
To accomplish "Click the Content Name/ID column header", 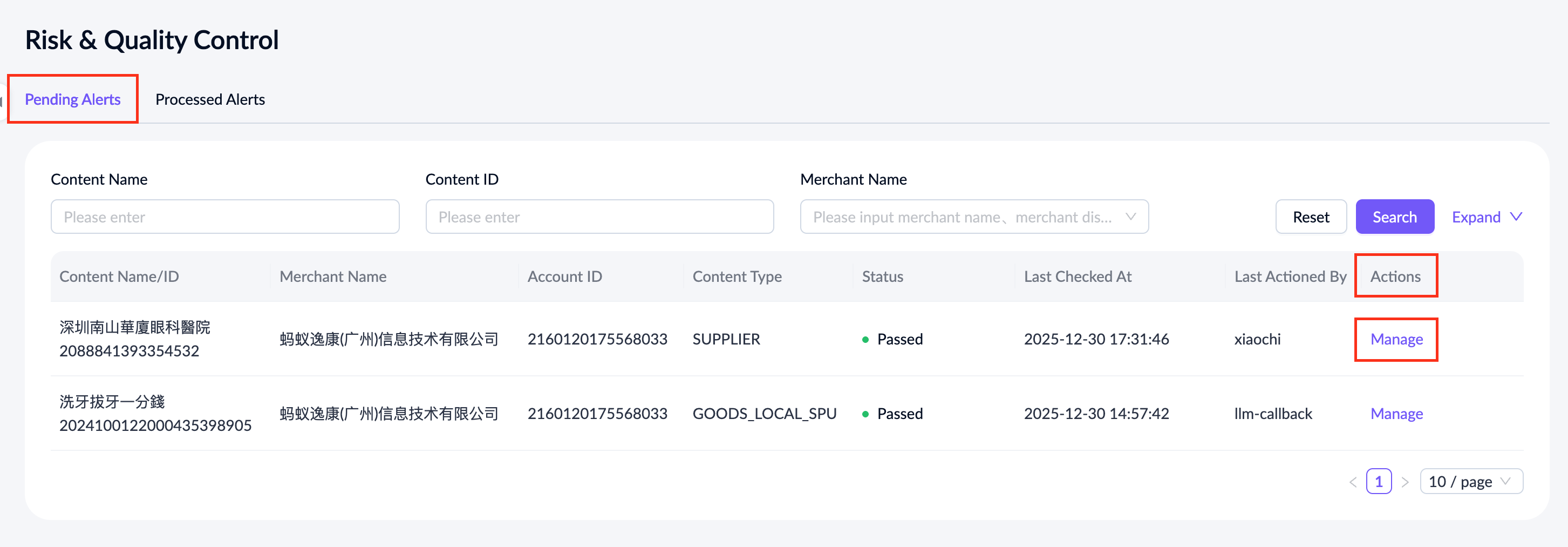I will 119,276.
